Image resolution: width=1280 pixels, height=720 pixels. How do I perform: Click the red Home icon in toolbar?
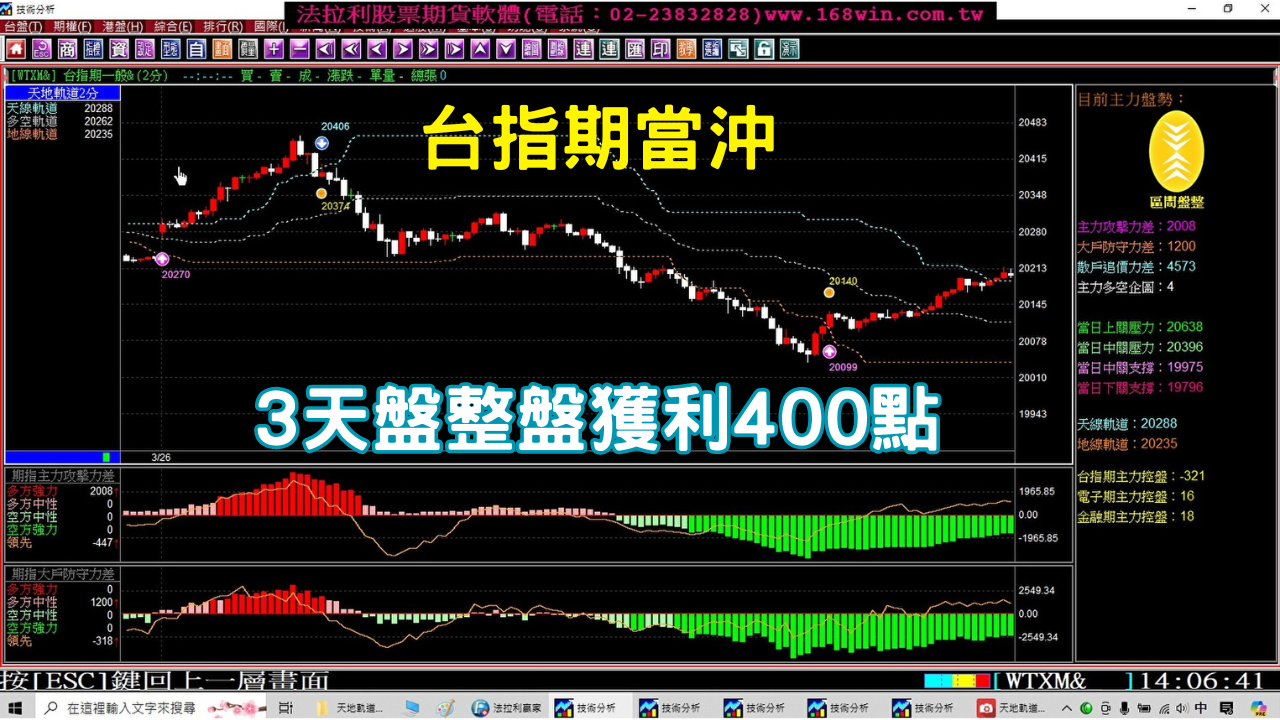16,49
